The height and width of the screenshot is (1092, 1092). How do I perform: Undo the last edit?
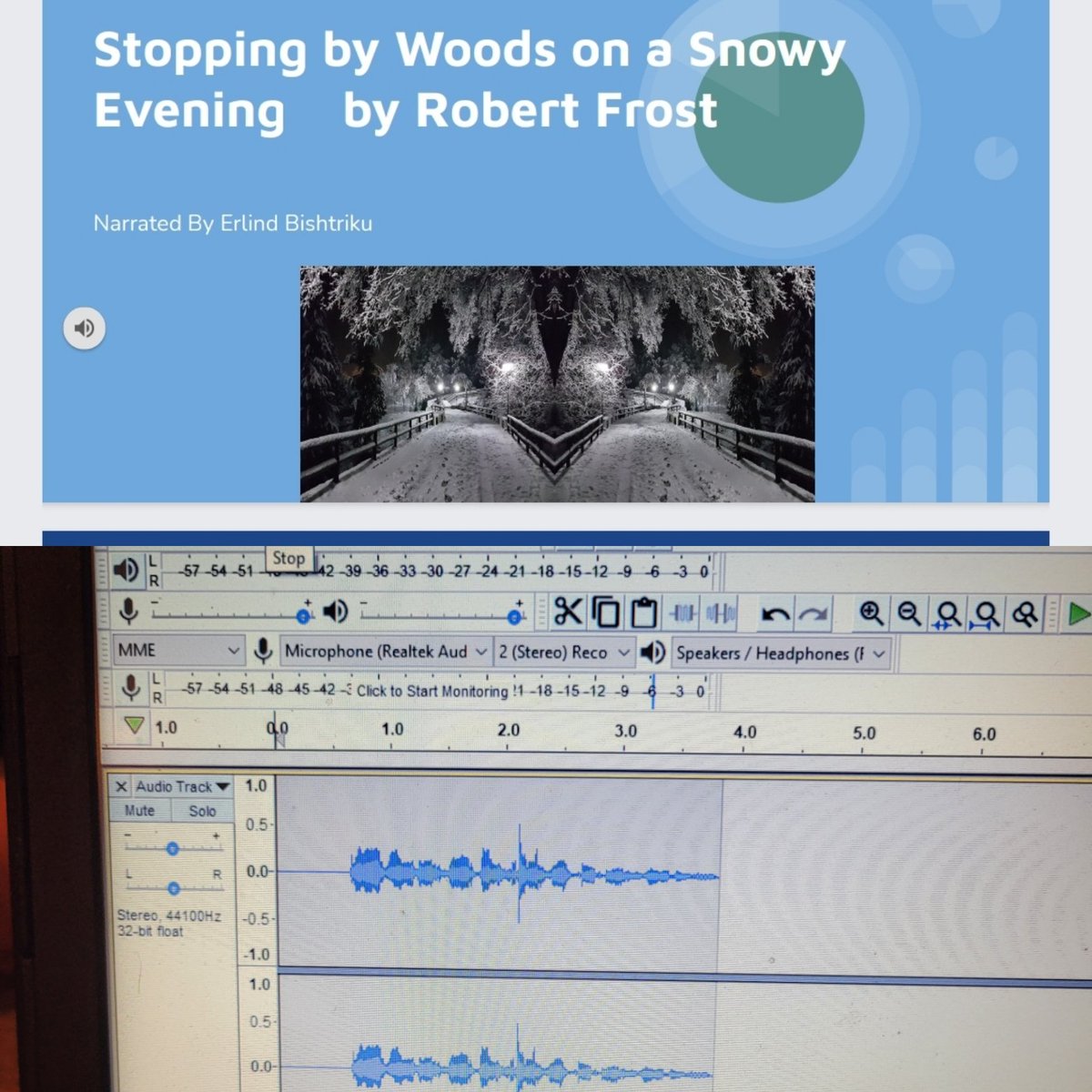[x=774, y=612]
